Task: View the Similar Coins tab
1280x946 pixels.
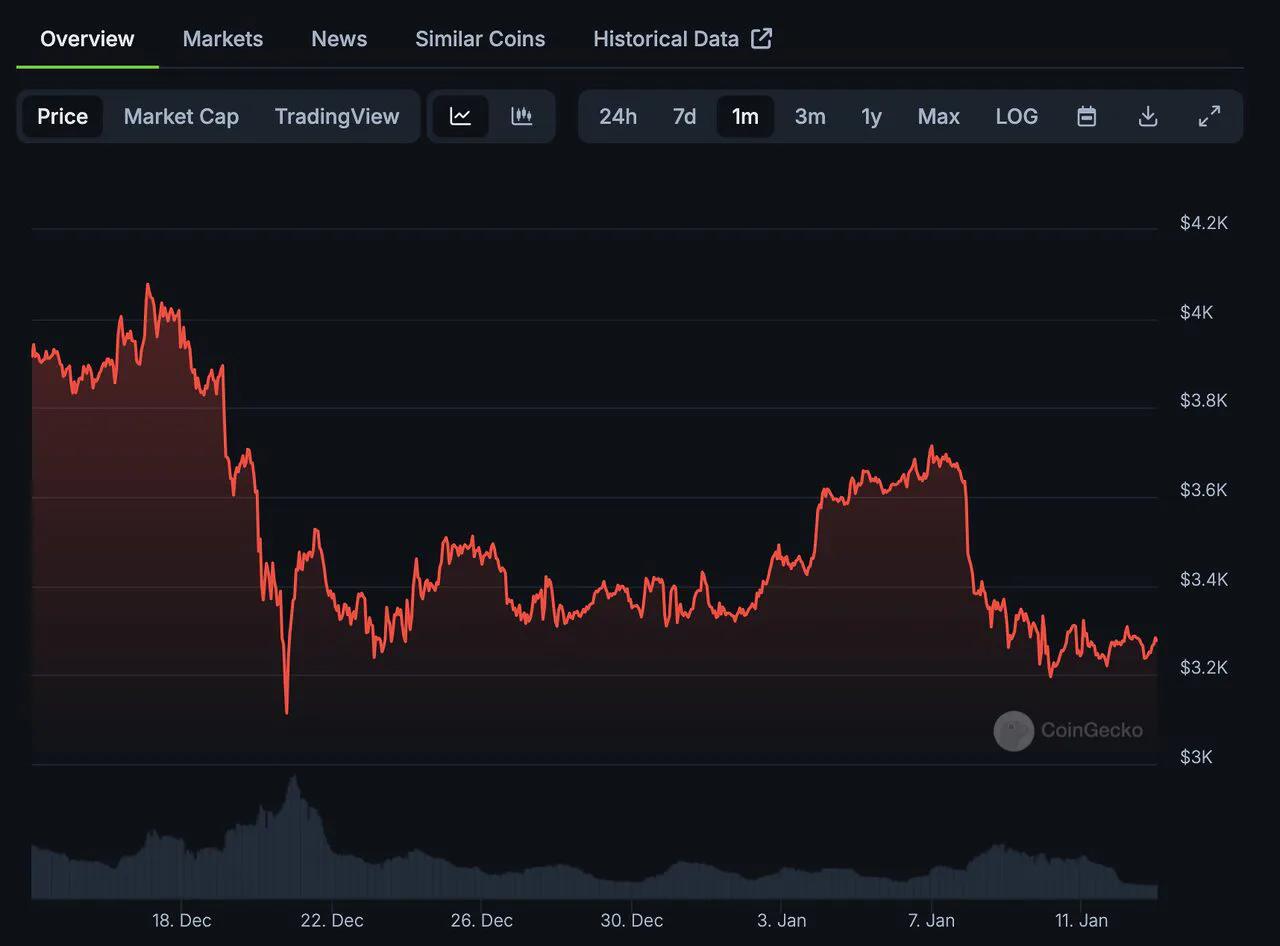Action: (480, 39)
